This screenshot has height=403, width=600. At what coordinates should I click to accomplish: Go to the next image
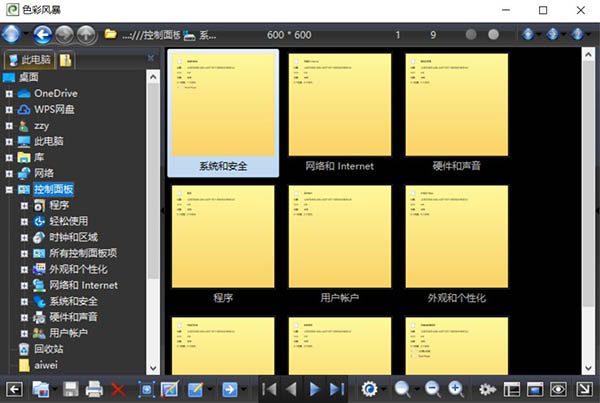[315, 389]
